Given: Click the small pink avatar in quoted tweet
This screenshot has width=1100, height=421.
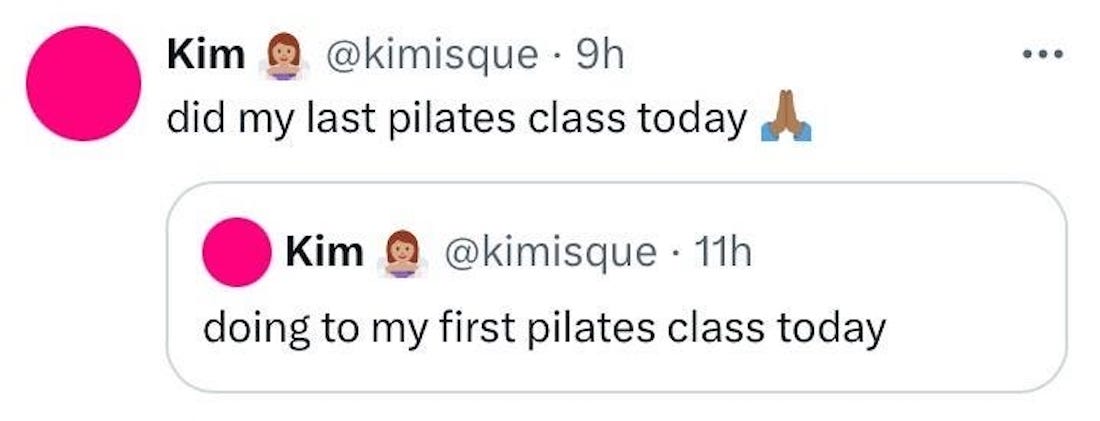Looking at the screenshot, I should (237, 252).
